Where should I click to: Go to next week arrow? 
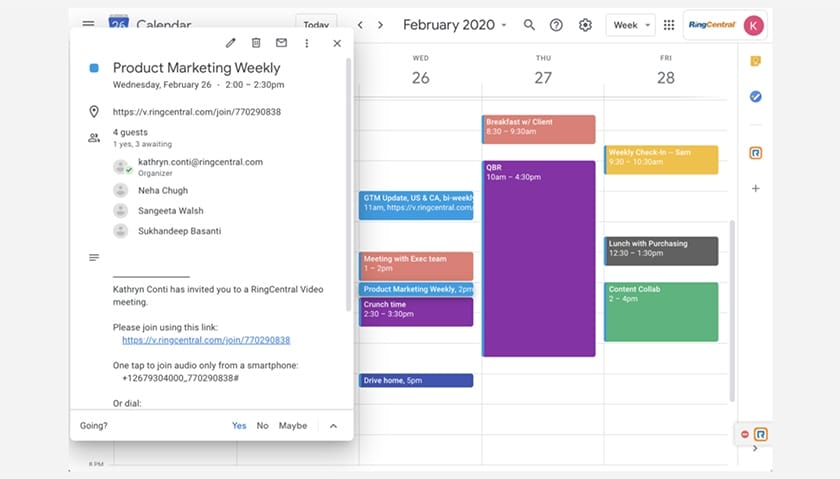pos(380,25)
